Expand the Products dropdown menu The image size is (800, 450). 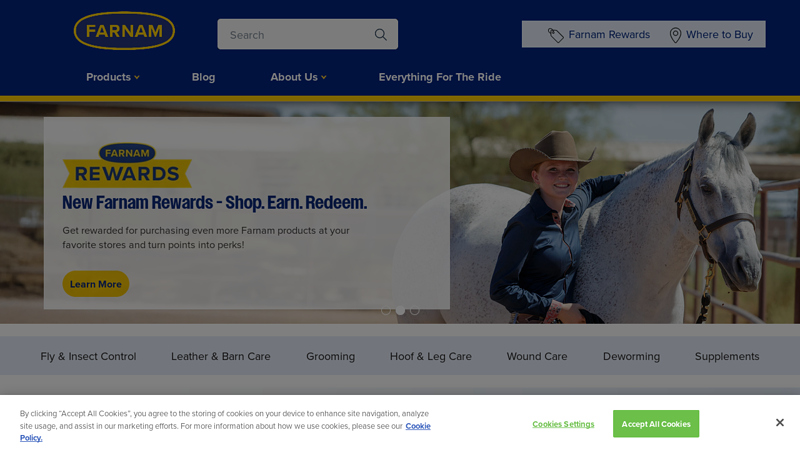coord(113,77)
